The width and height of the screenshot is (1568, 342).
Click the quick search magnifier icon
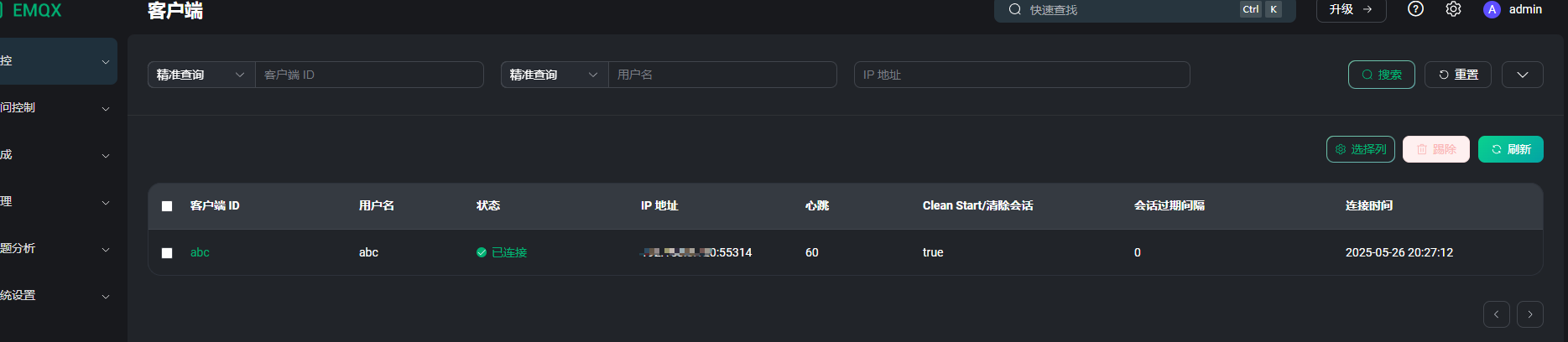[1015, 9]
